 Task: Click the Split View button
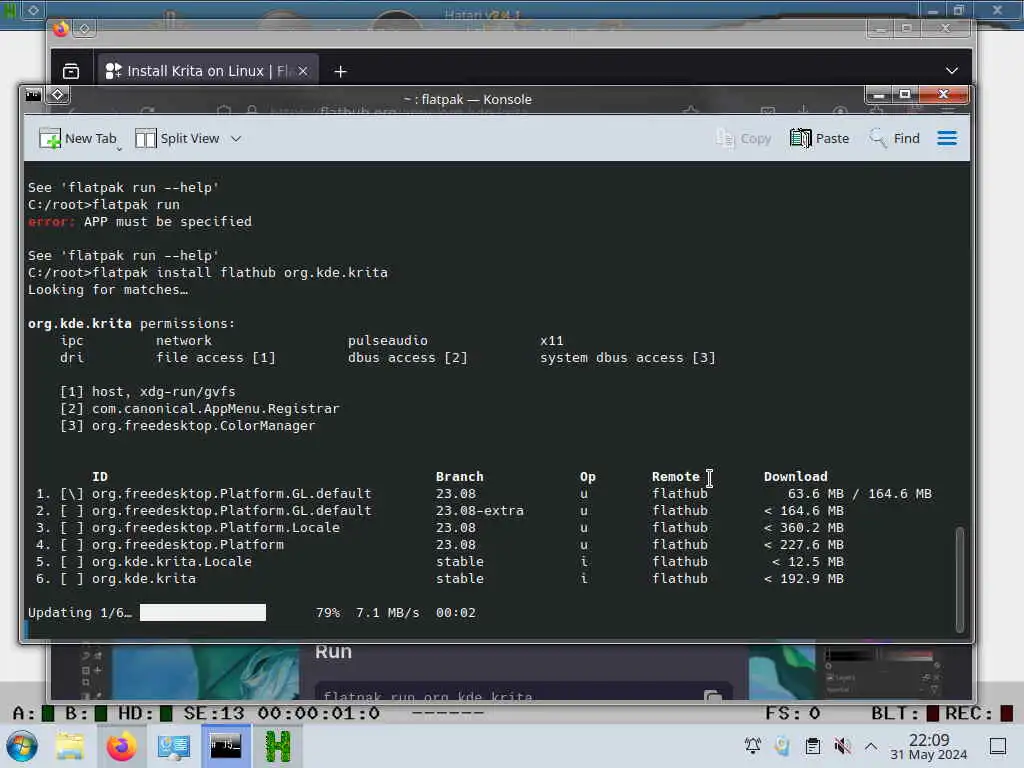[178, 138]
